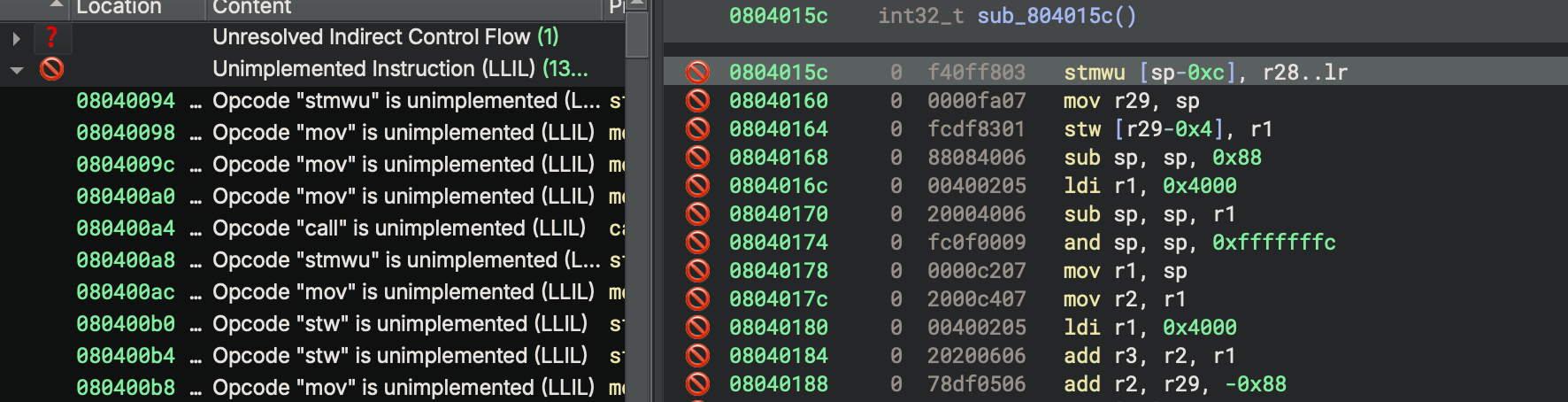Image resolution: width=1568 pixels, height=402 pixels.
Task: Click the tag icon at address 08040178
Action: click(x=698, y=271)
